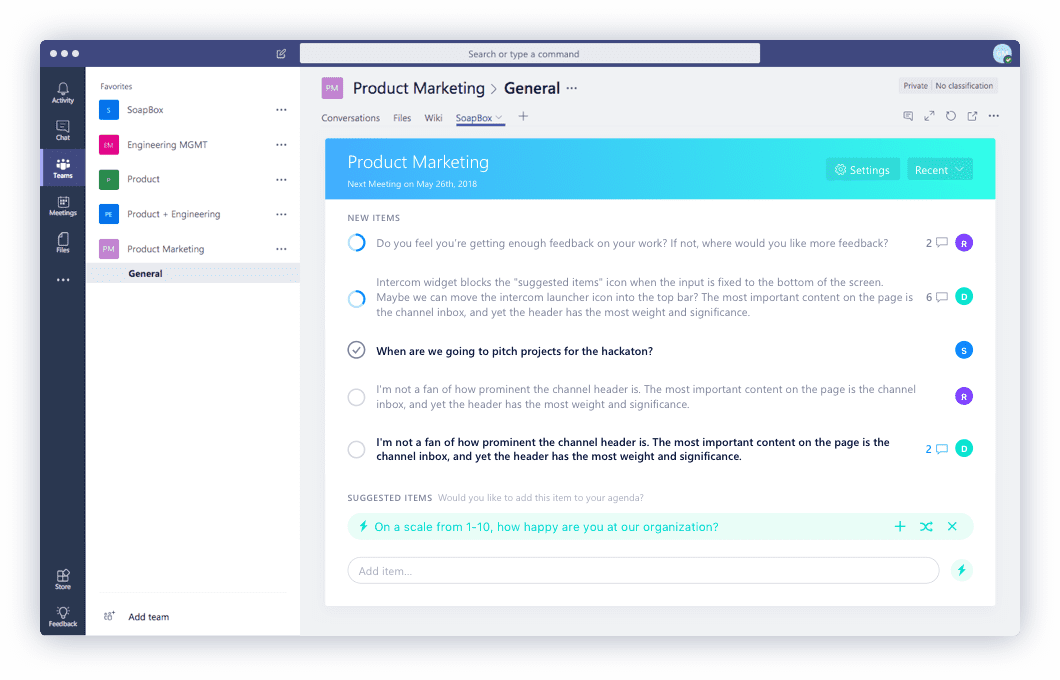1060x680 pixels.
Task: Click lightning suggestions button beside Add item
Action: point(961,570)
